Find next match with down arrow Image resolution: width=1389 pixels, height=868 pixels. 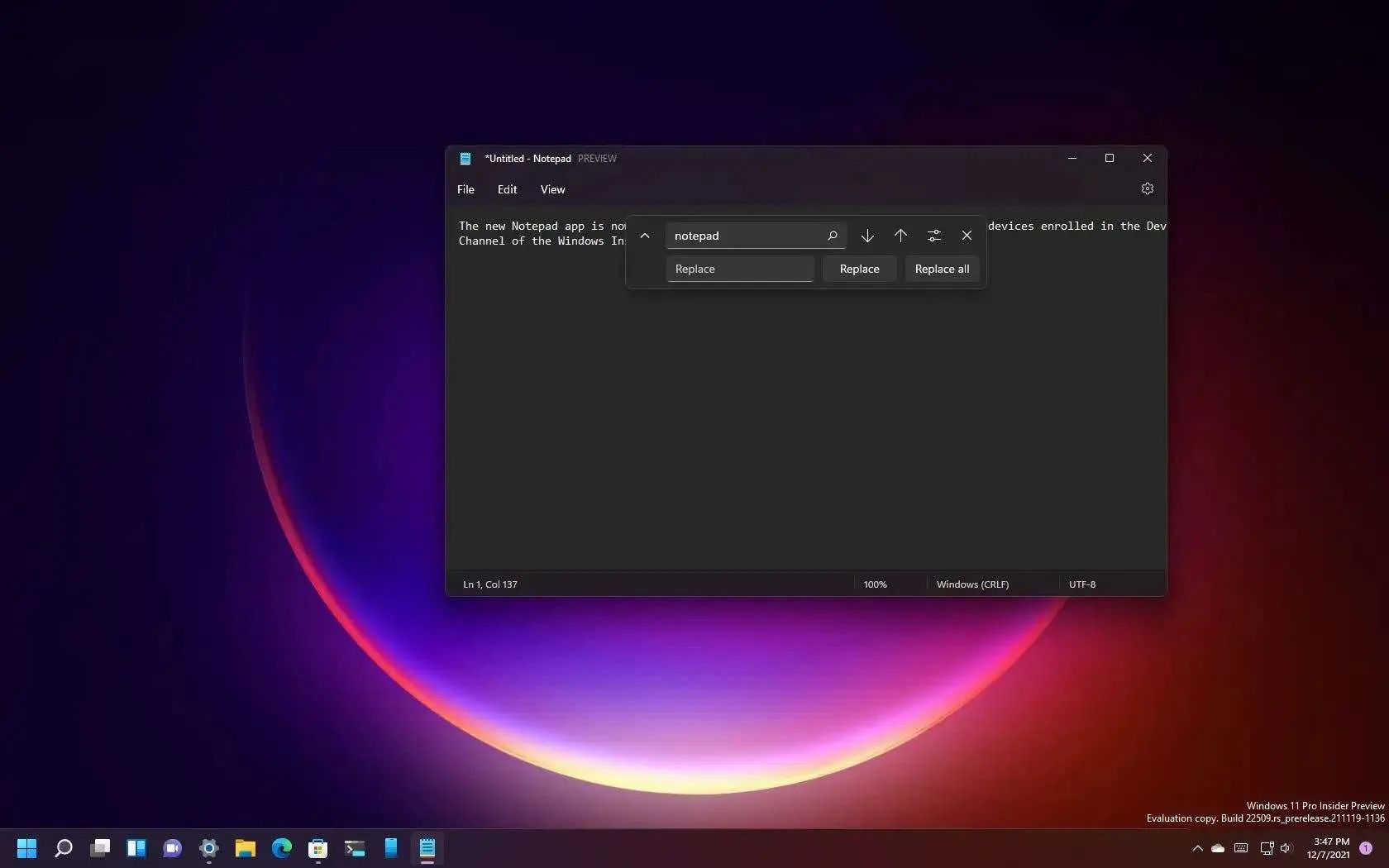coord(867,236)
